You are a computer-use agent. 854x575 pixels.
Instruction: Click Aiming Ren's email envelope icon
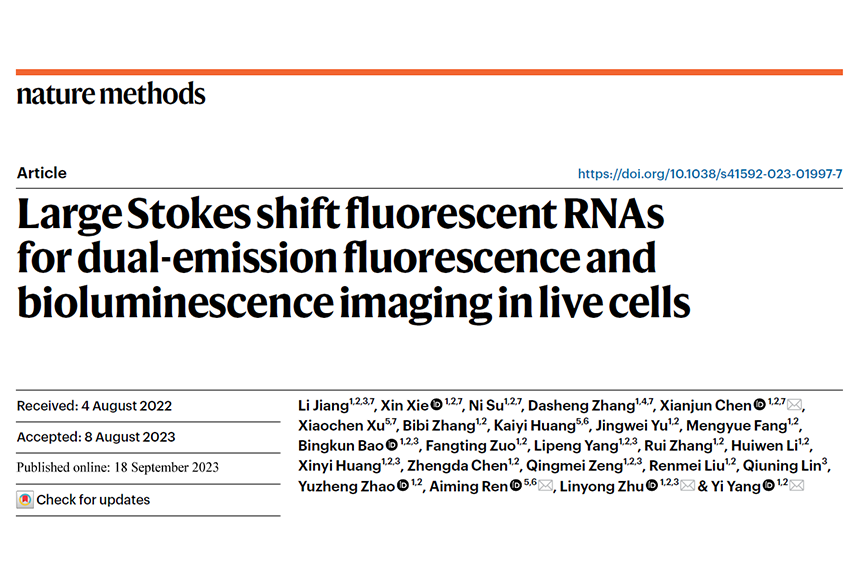(x=545, y=486)
